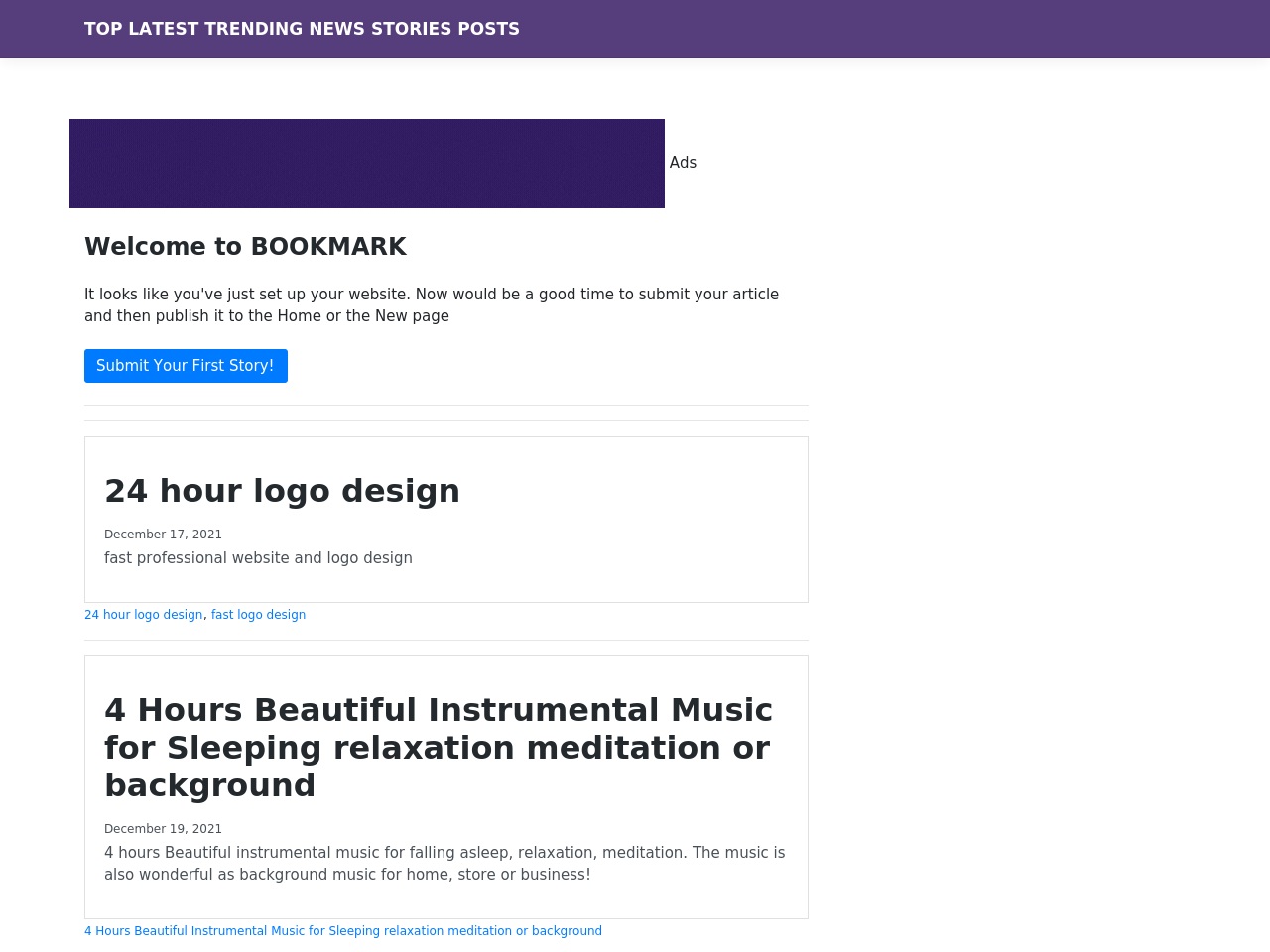Screen dimensions: 1270x952
Task: Click the December 19, 2021 date
Action: (x=163, y=829)
